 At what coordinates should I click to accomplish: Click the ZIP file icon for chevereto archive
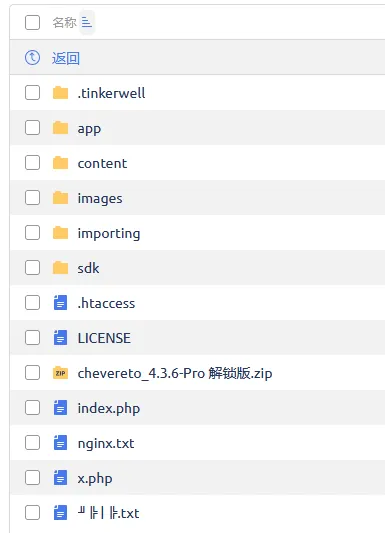pos(60,373)
